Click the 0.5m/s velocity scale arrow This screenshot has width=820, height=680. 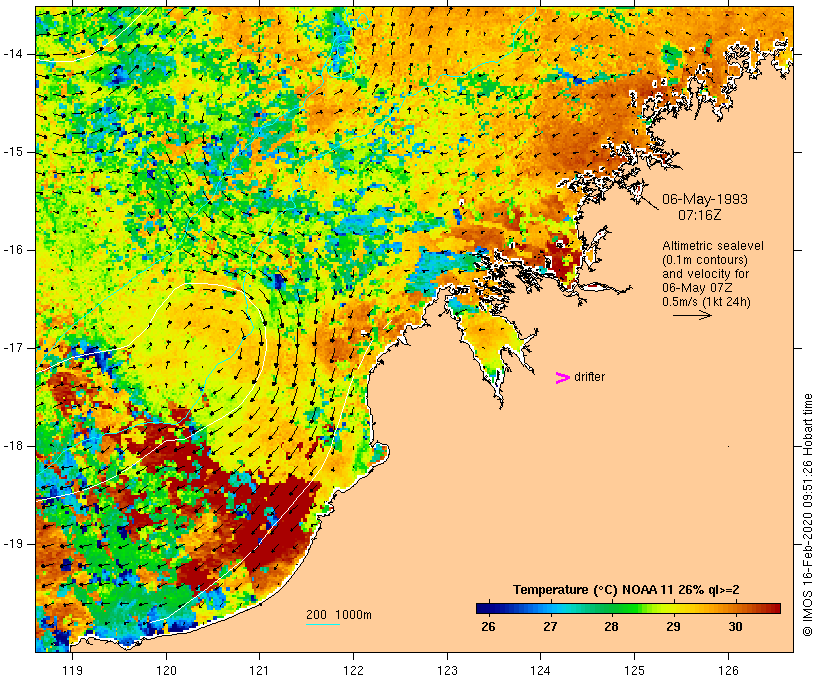click(x=692, y=315)
